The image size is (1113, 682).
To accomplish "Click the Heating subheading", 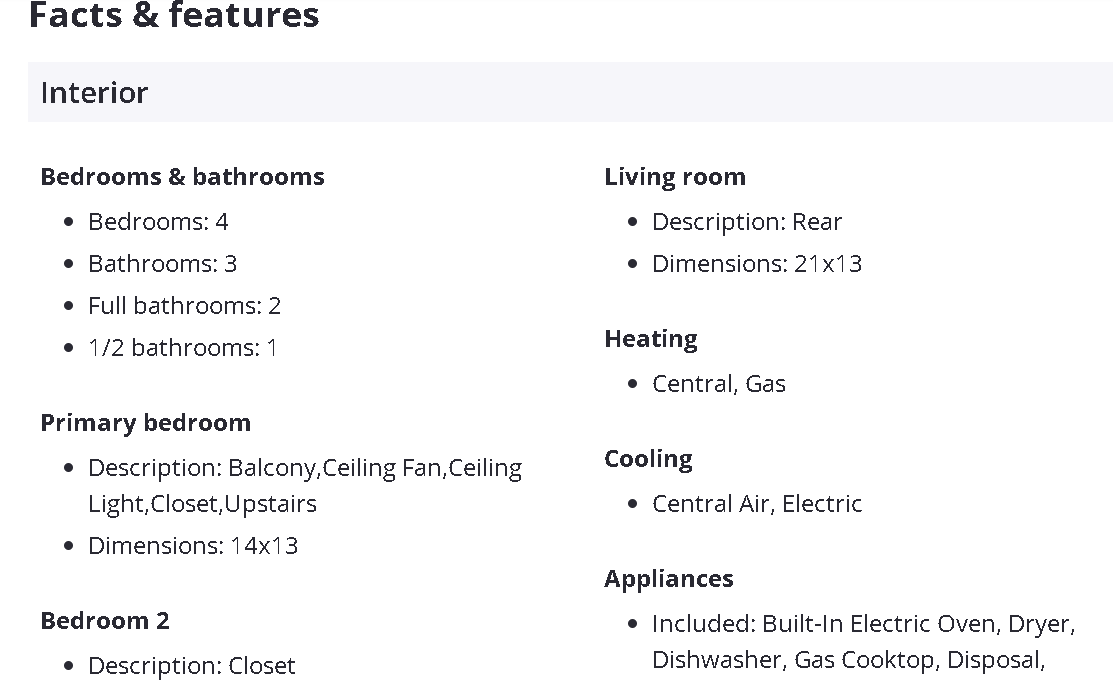I will coord(651,339).
